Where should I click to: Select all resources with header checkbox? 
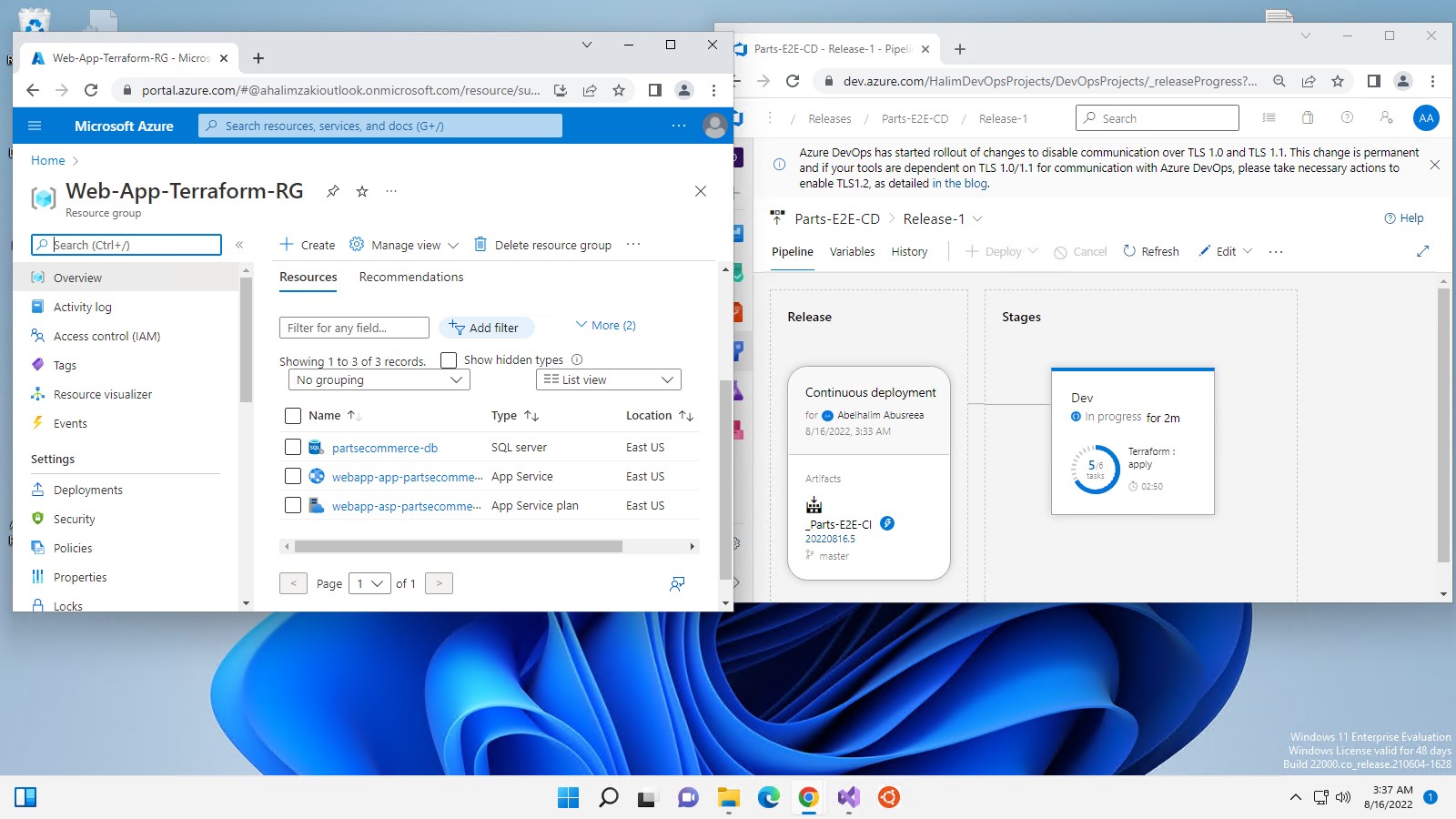click(293, 416)
